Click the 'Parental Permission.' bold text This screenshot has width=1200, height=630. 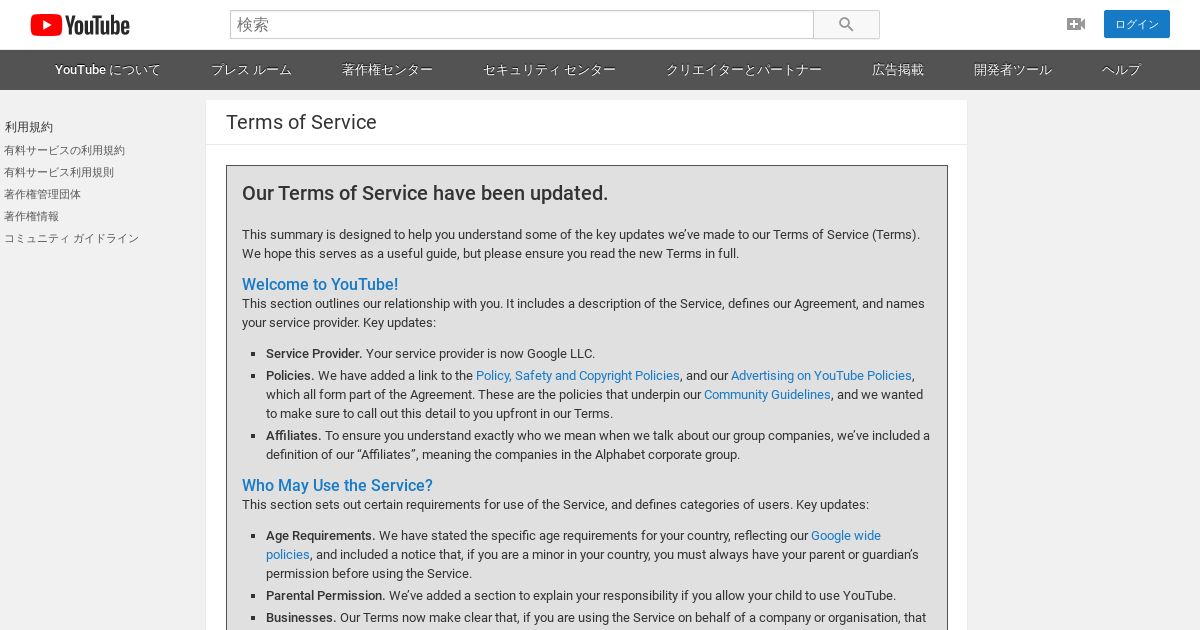(x=326, y=596)
